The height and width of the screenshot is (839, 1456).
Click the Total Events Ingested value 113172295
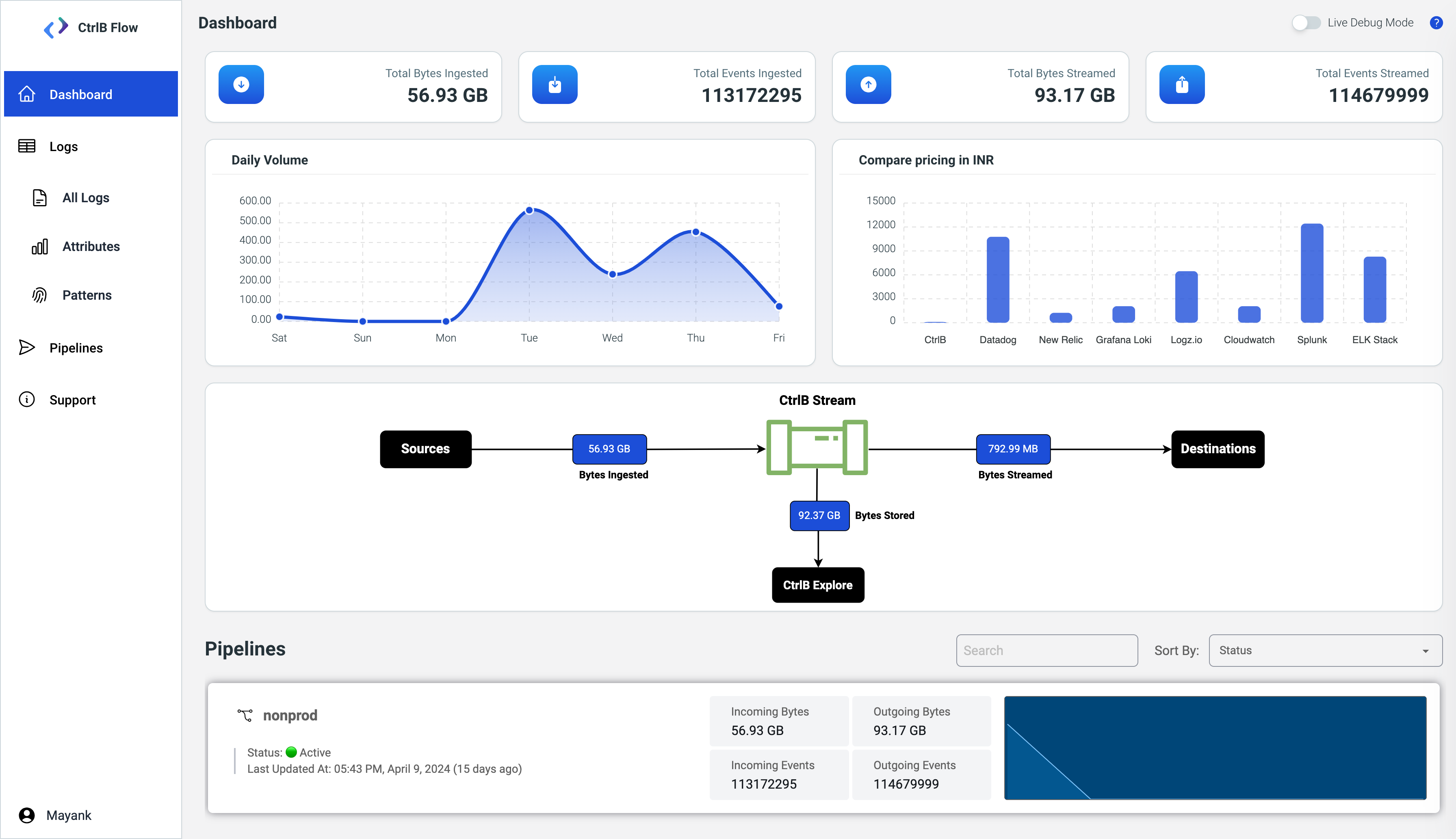coord(751,95)
